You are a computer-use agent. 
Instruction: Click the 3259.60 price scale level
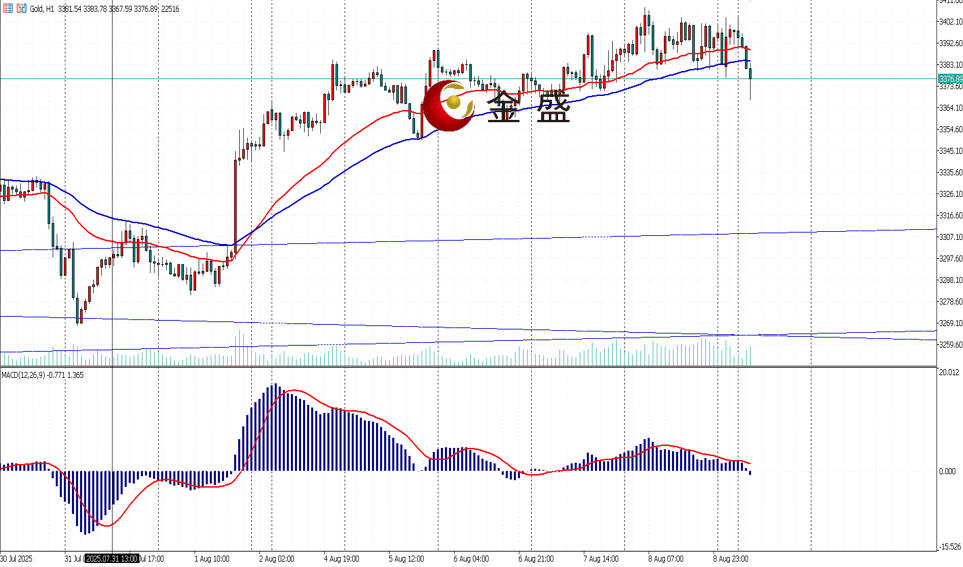click(x=950, y=345)
